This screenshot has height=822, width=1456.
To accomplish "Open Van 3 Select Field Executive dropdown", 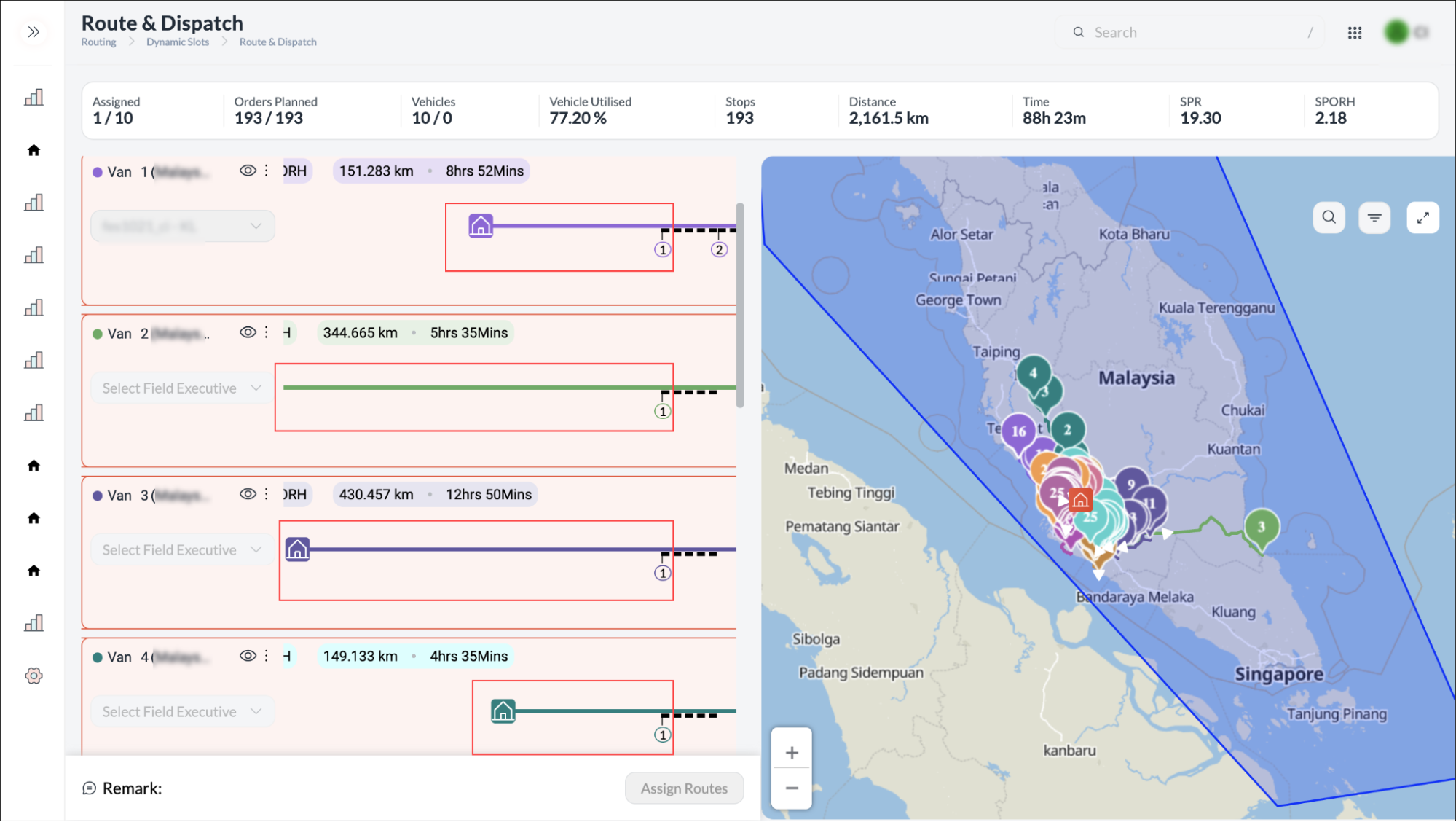I will pyautogui.click(x=183, y=549).
